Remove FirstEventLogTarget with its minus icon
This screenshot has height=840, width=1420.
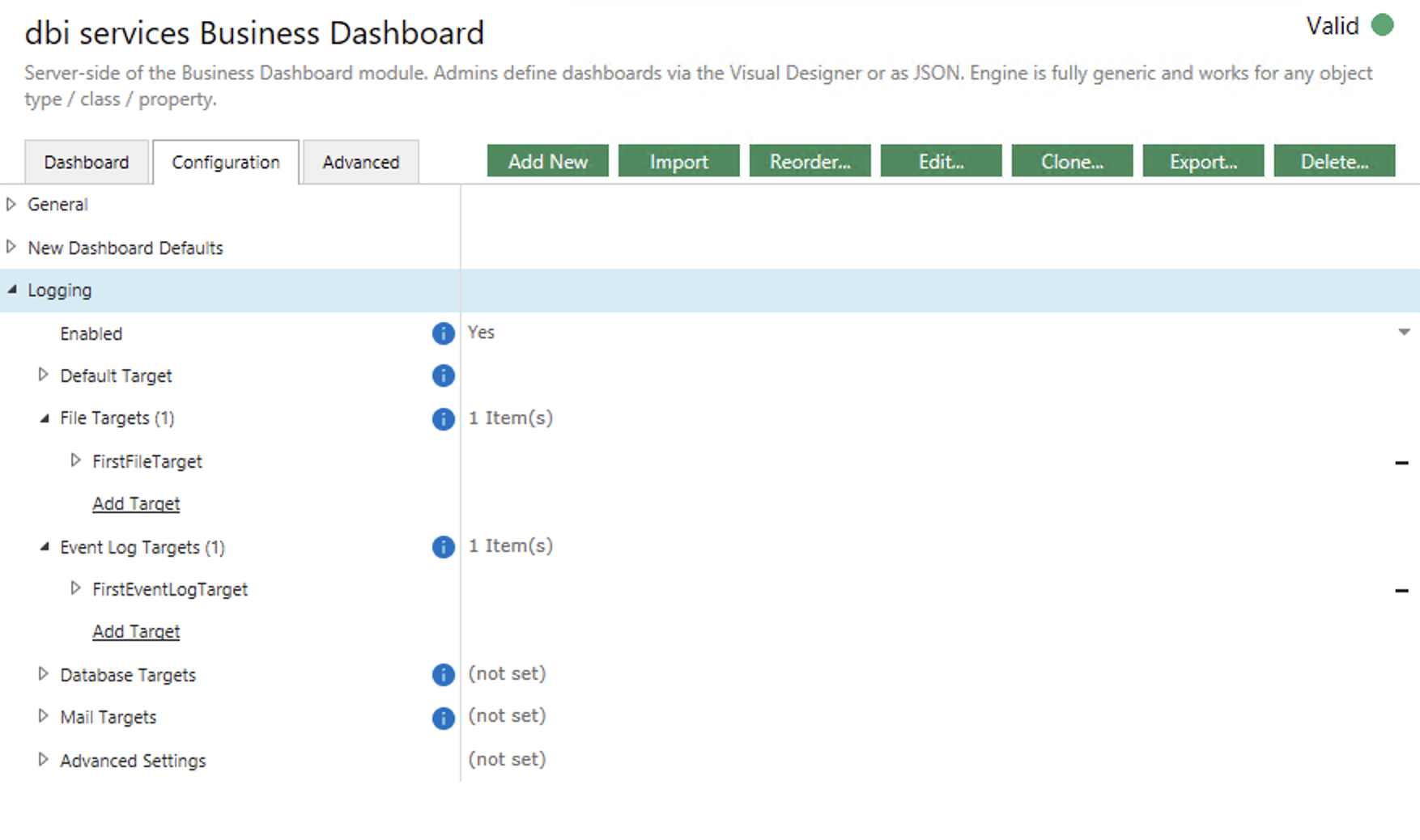click(x=1401, y=591)
